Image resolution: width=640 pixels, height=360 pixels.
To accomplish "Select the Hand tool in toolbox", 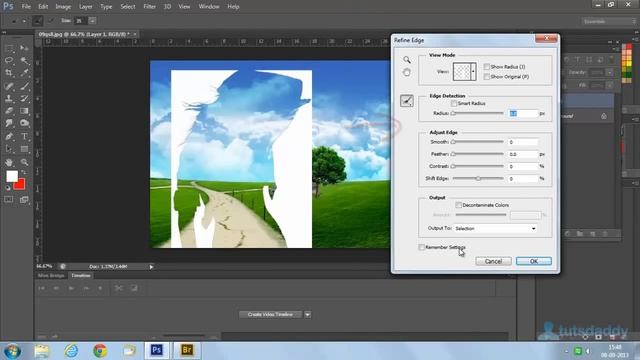I will pos(9,162).
